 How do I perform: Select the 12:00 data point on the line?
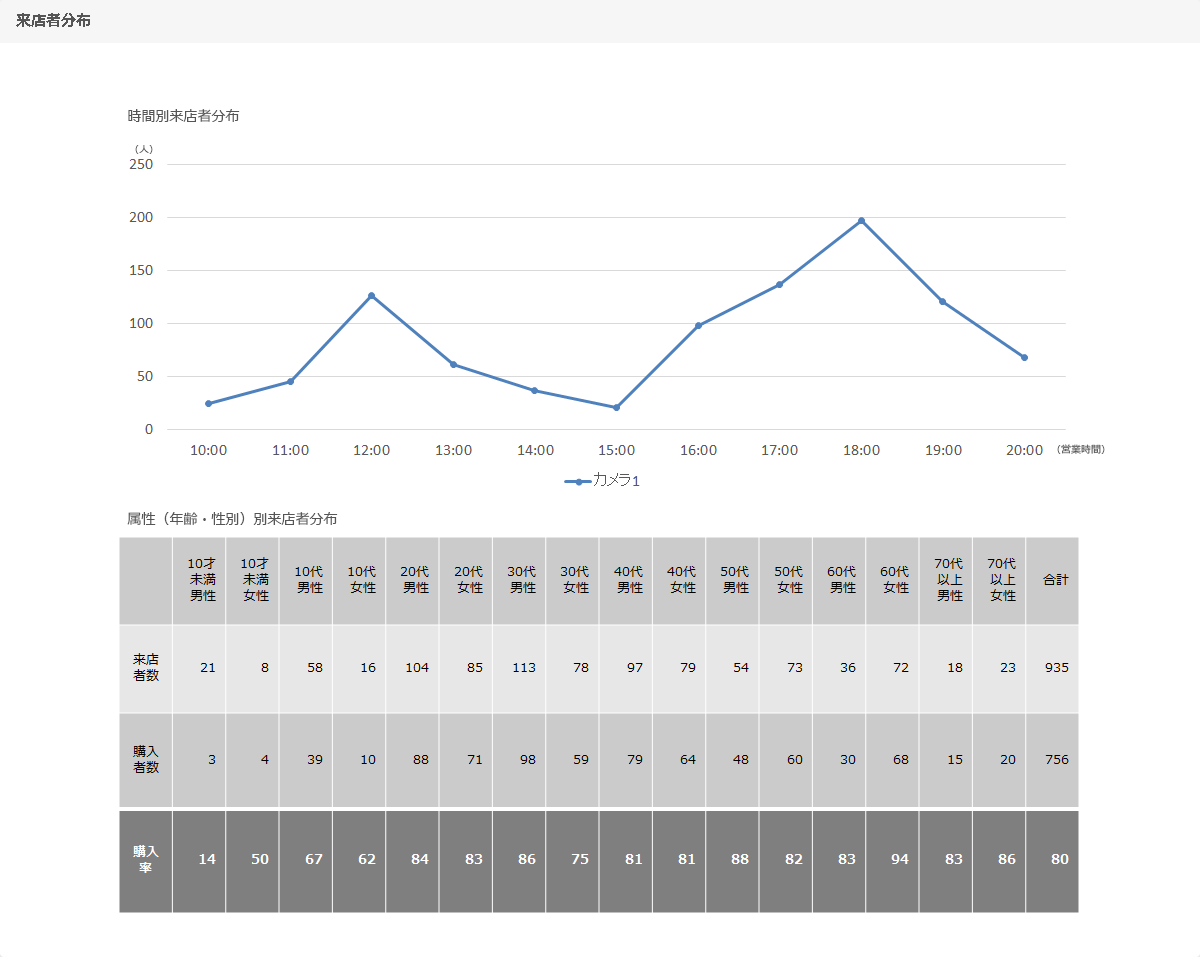click(x=371, y=296)
